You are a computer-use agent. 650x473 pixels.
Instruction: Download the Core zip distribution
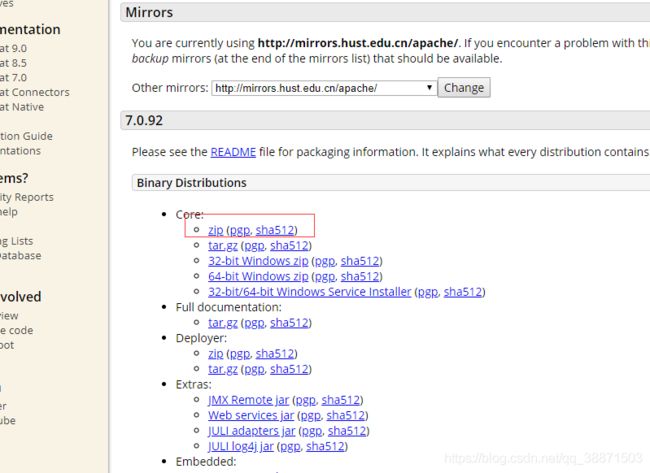[x=216, y=230]
